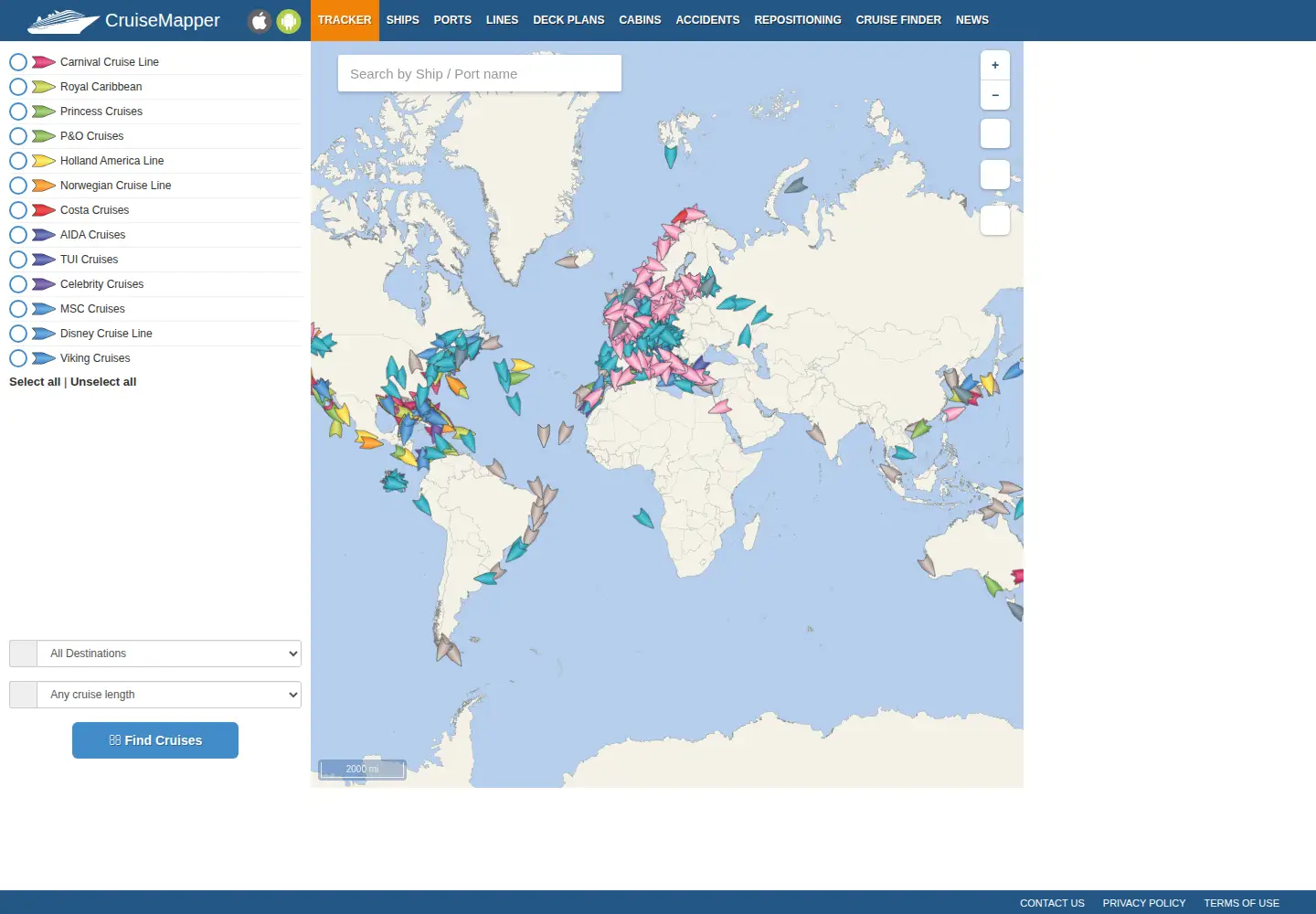Click the teal ship marker near Svalbard
The image size is (1316, 914).
point(671,155)
